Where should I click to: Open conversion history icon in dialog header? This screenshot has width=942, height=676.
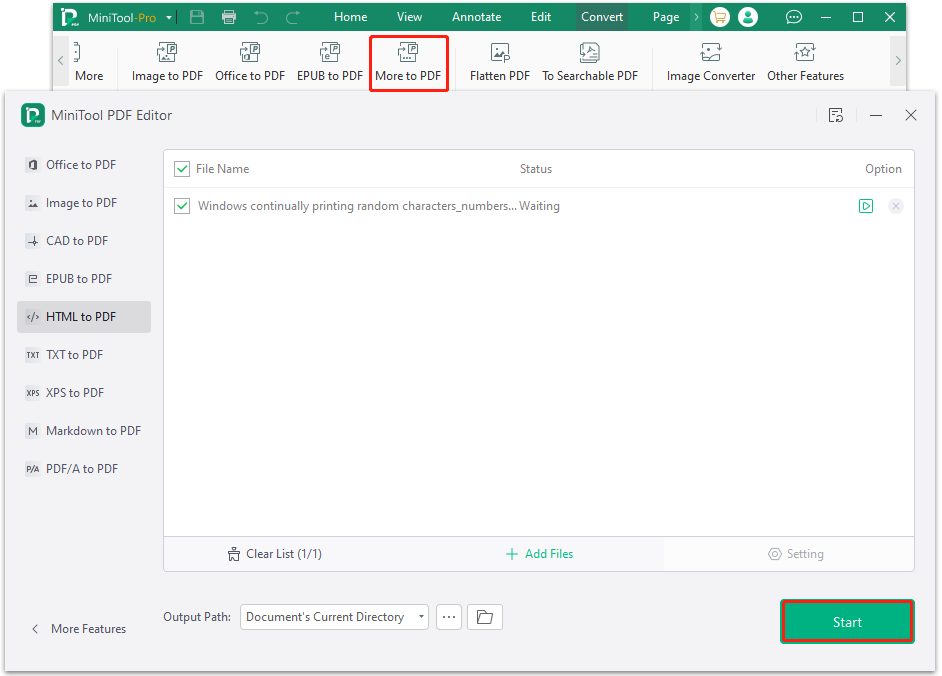click(x=836, y=115)
